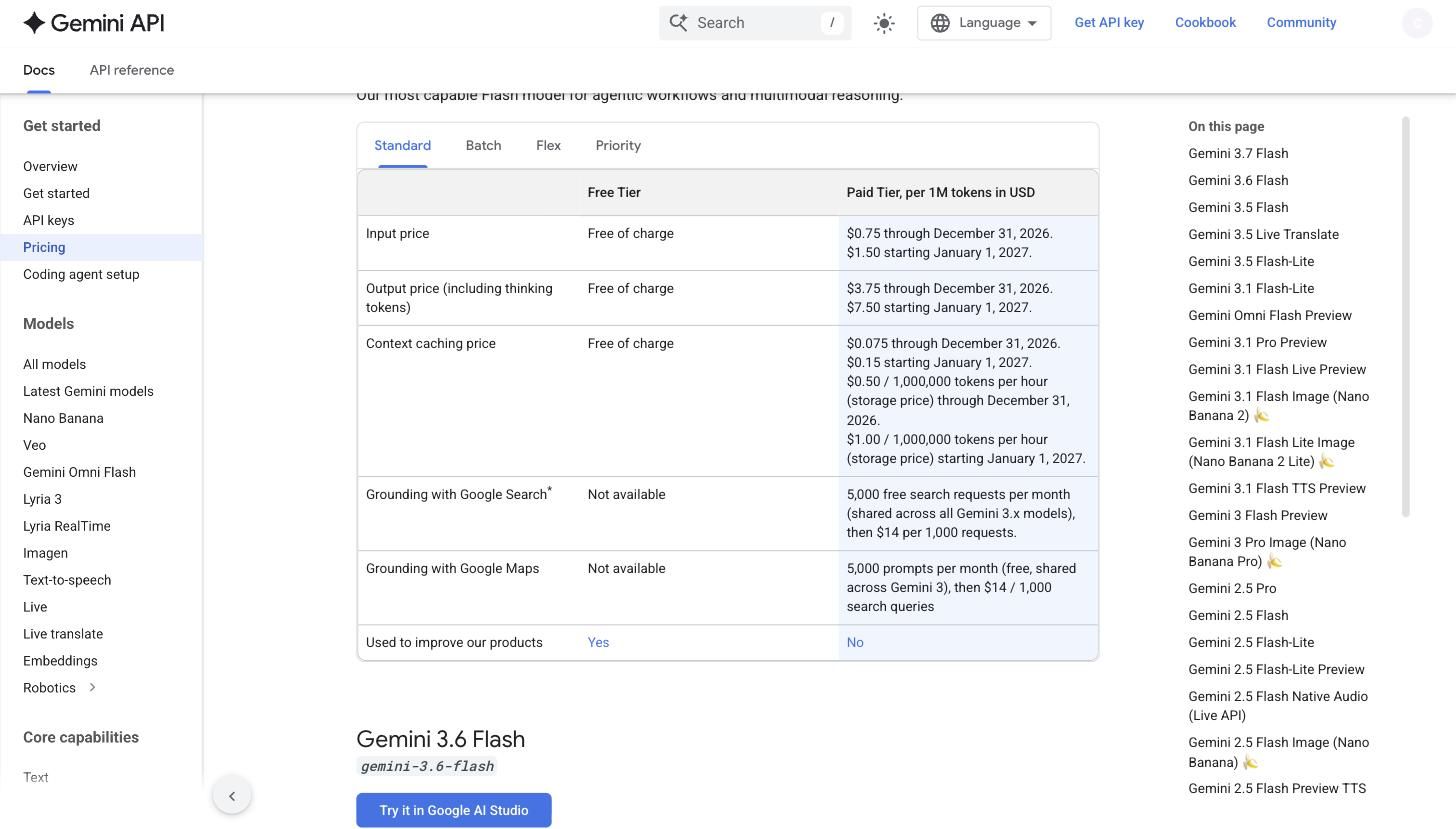1456x829 pixels.
Task: Open Nano Banana sidebar entry
Action: pos(63,418)
